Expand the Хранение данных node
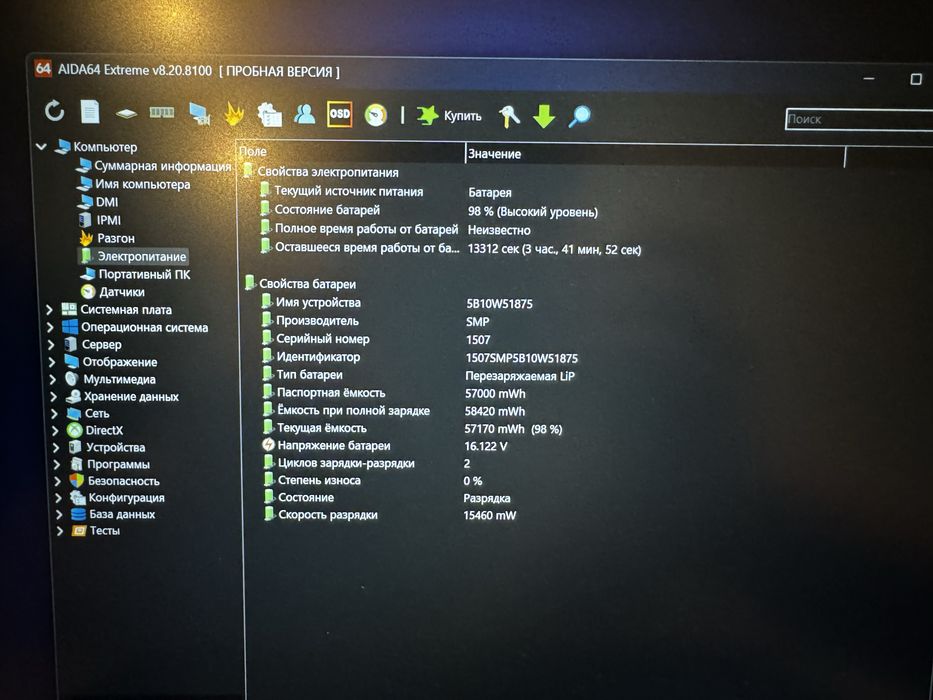 [x=54, y=396]
